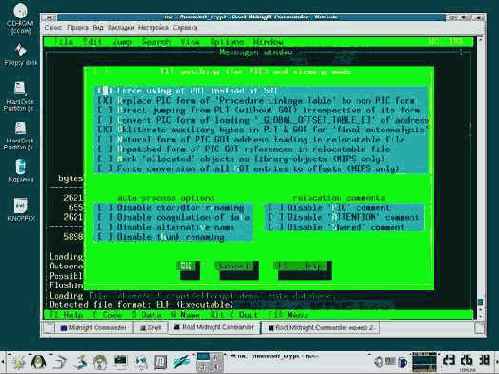Select the 'Root Midnight Commander' tab
The image size is (499, 374).
click(214, 328)
